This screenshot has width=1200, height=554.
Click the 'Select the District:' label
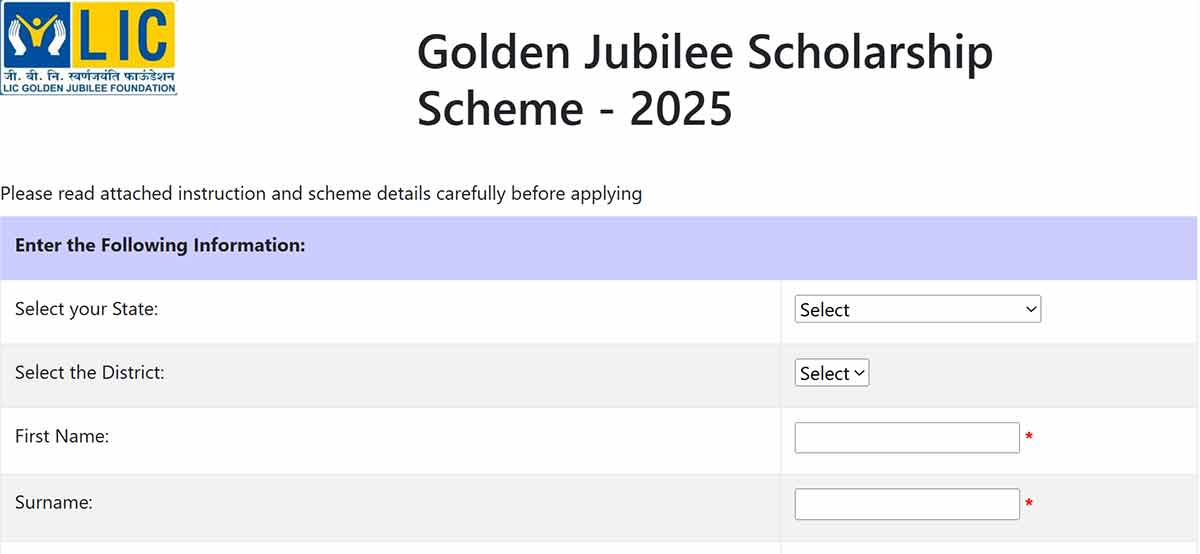pyautogui.click(x=90, y=372)
